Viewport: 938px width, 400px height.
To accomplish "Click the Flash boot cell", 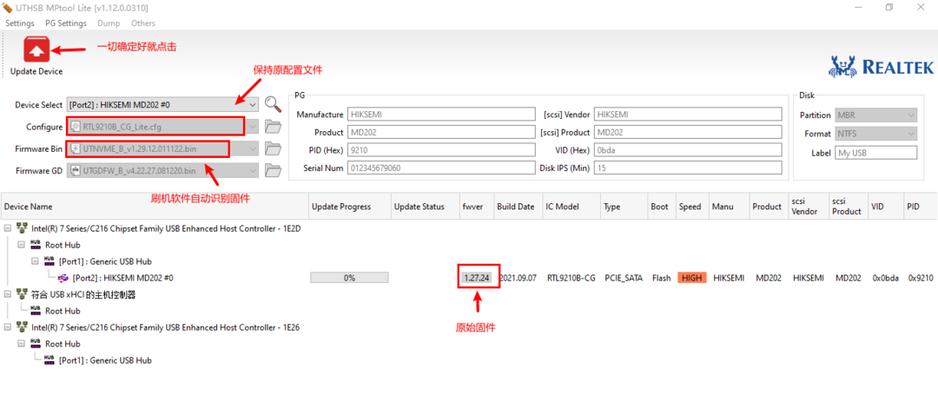I will coord(662,277).
